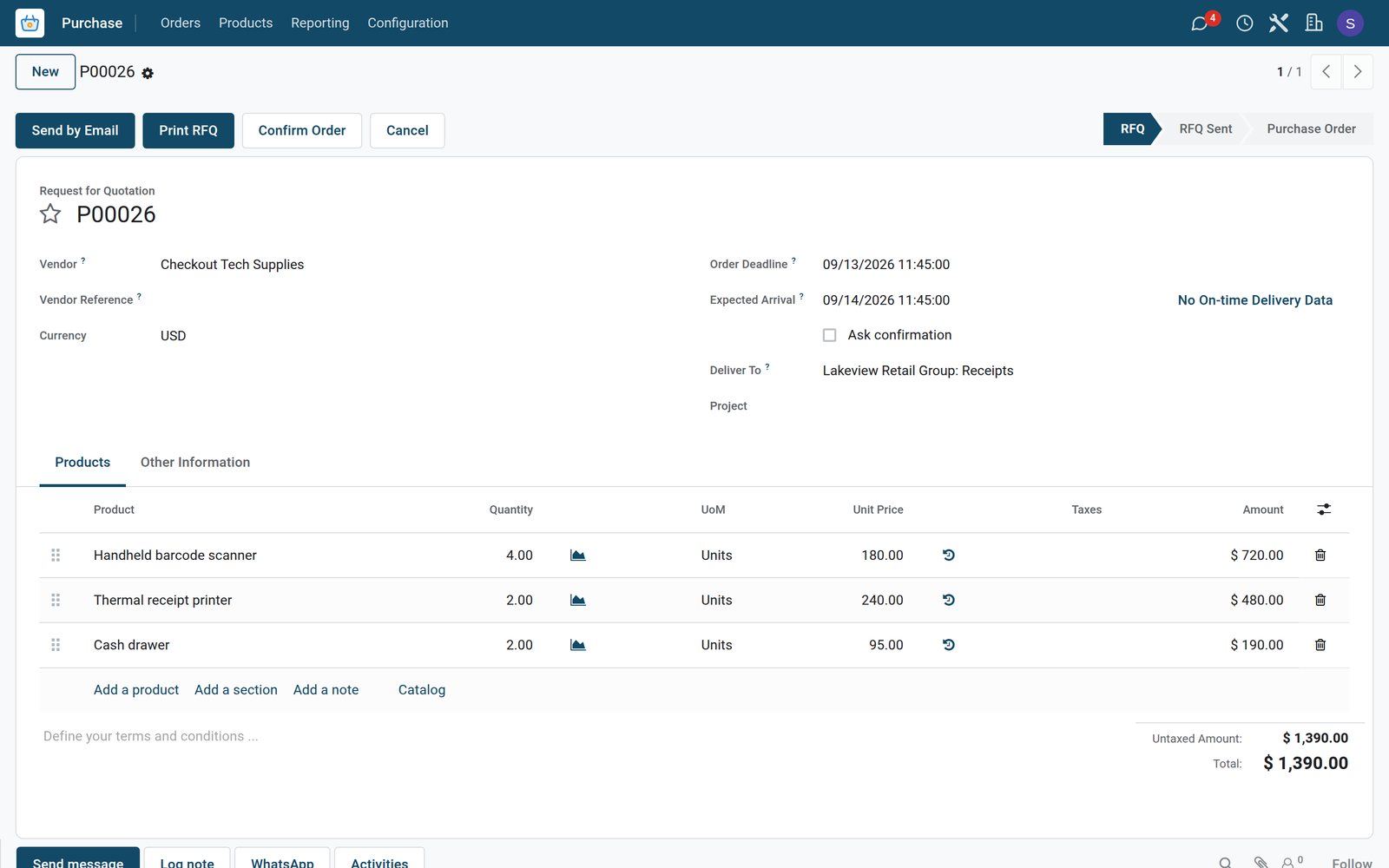Click the Confirm Order button

(302, 130)
